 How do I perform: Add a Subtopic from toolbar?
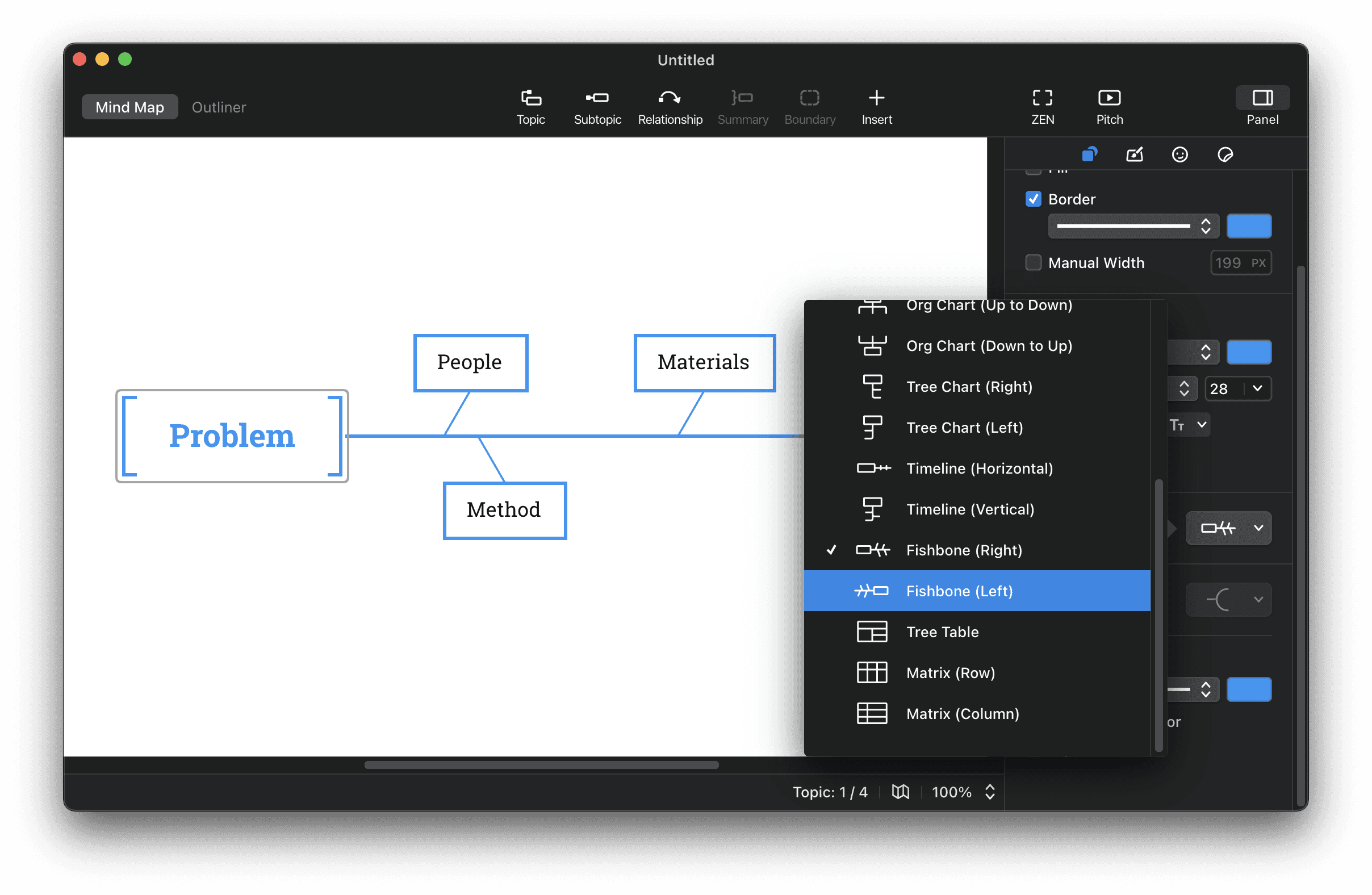coord(597,107)
